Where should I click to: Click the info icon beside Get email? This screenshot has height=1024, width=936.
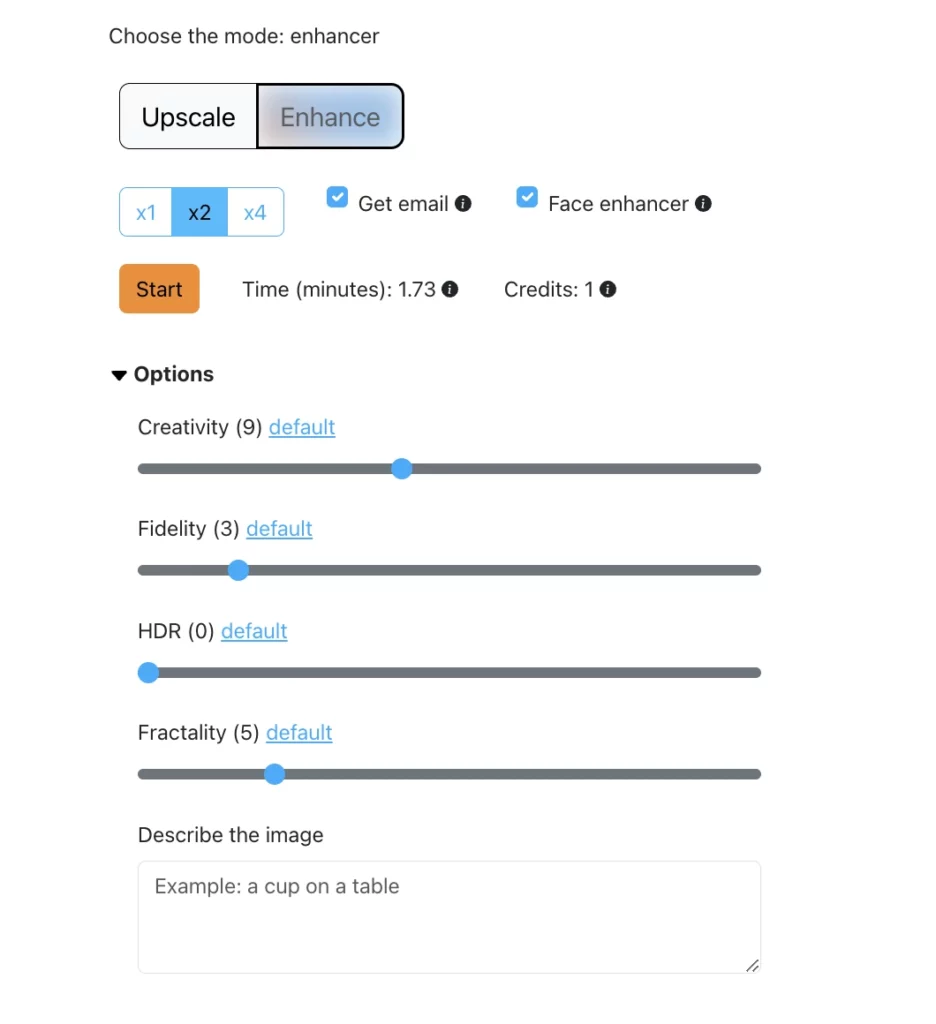463,204
